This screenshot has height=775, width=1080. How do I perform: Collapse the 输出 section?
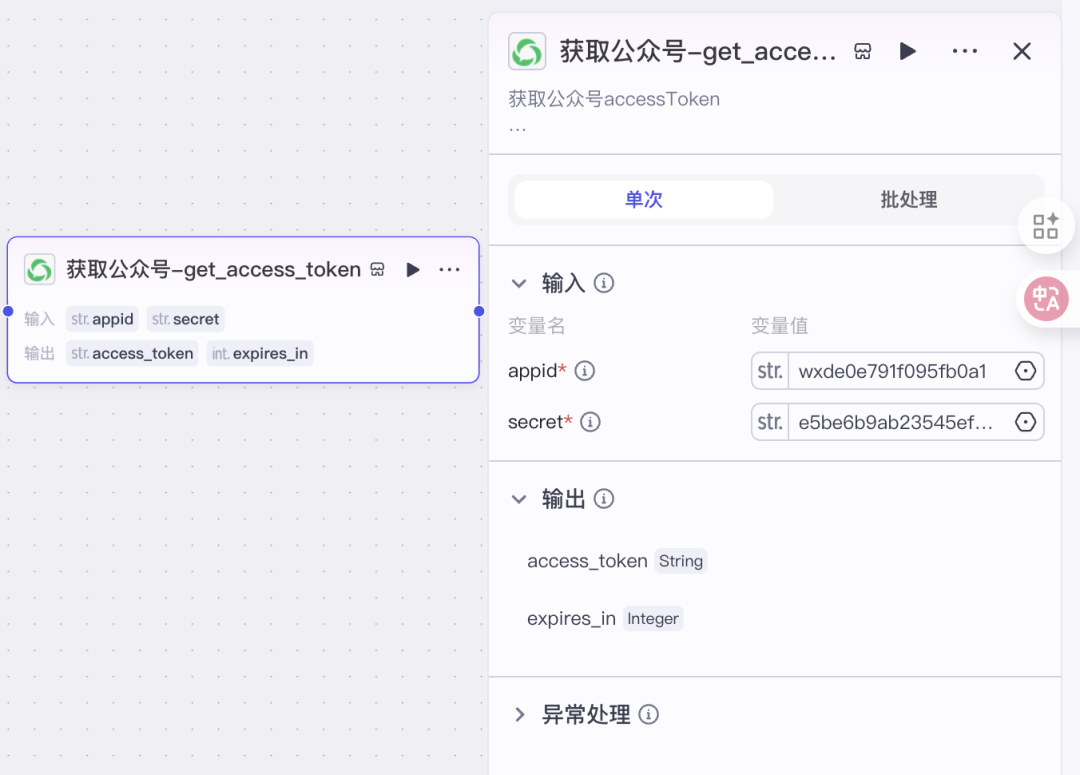pyautogui.click(x=519, y=499)
